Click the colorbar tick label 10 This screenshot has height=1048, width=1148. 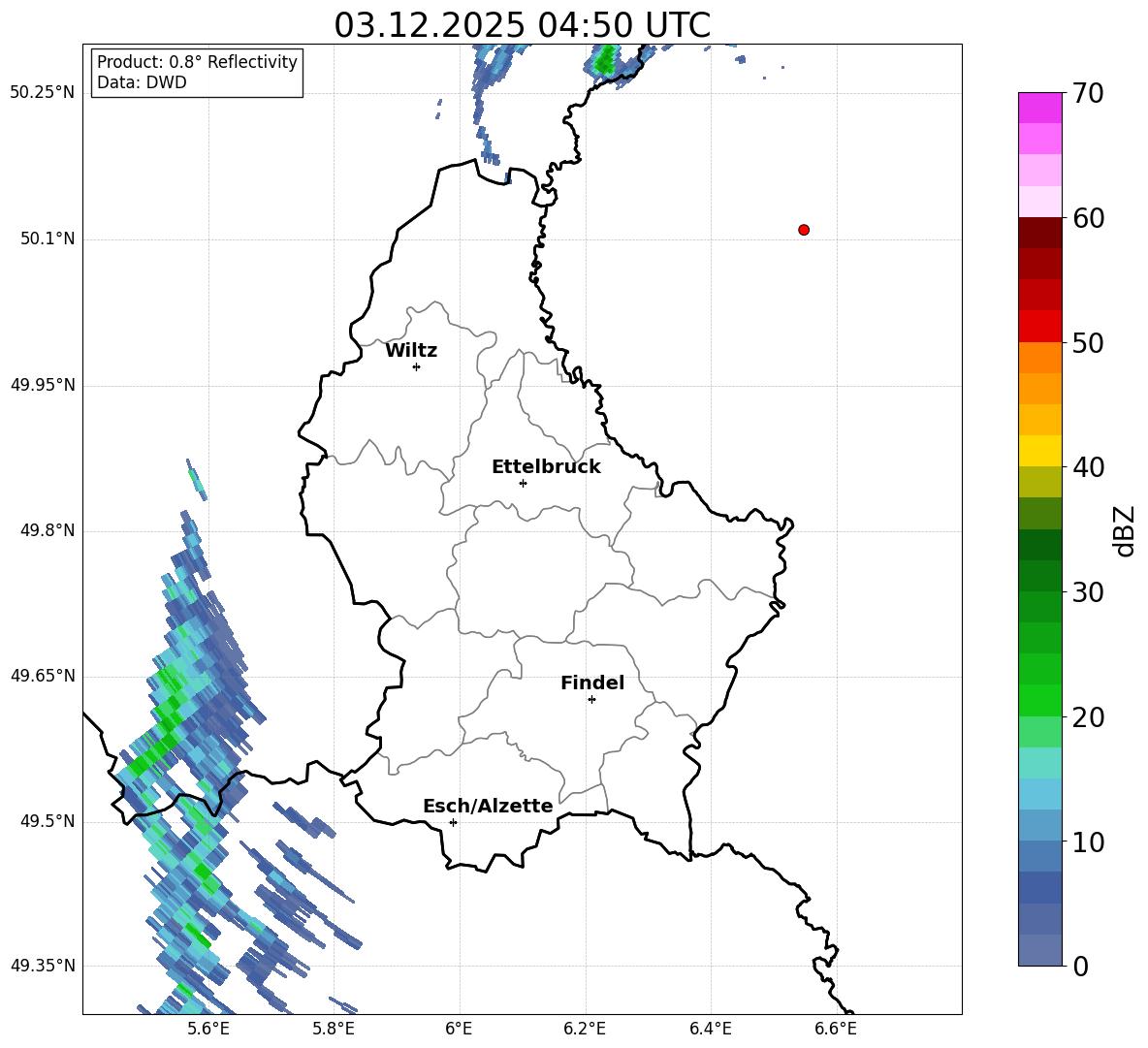pos(1088,842)
